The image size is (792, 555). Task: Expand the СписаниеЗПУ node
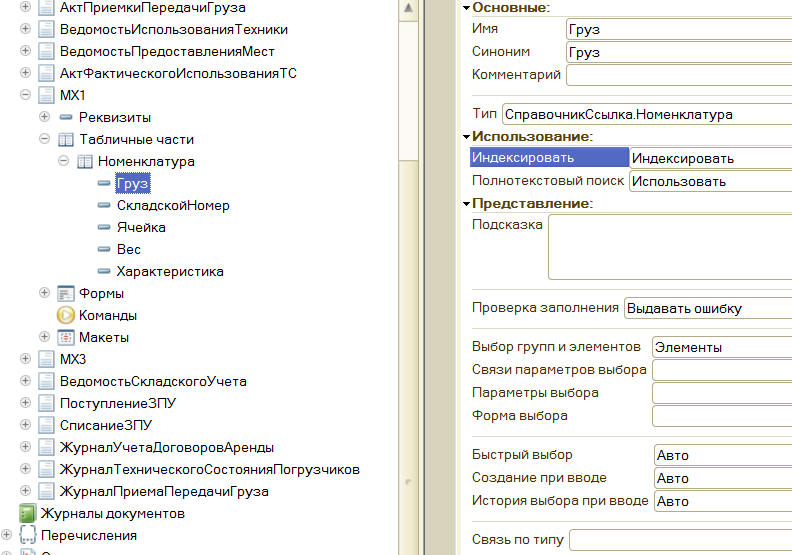[25, 424]
